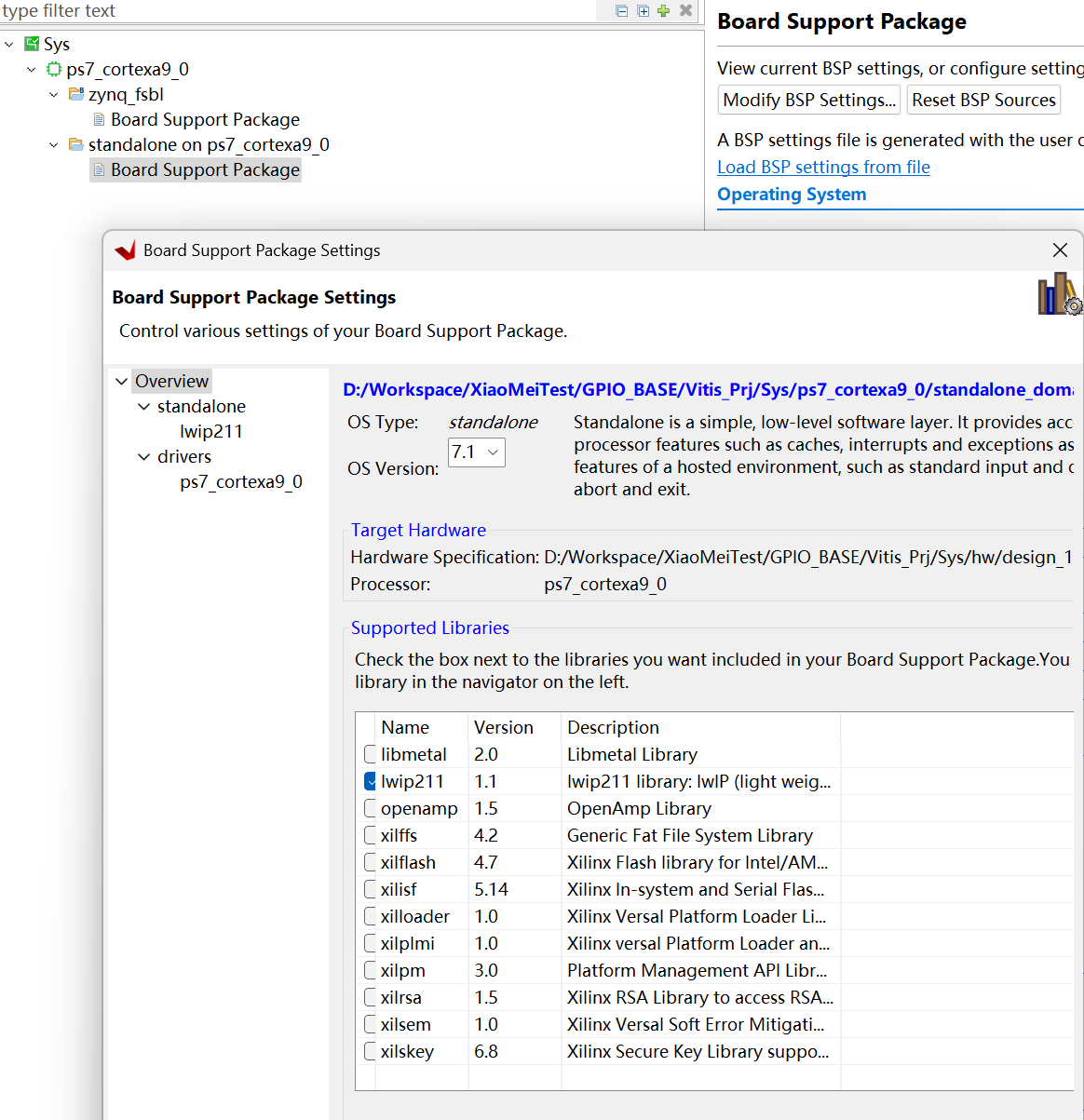Enable the libmetal library checkbox

370,754
